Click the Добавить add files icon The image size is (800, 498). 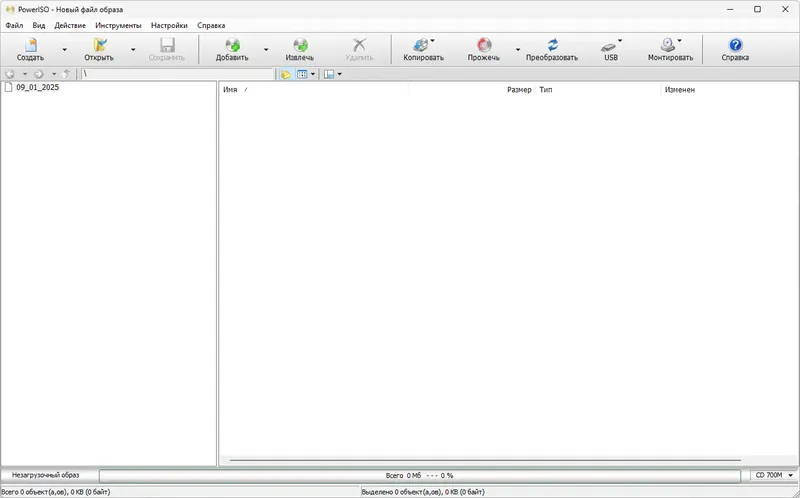(x=232, y=45)
